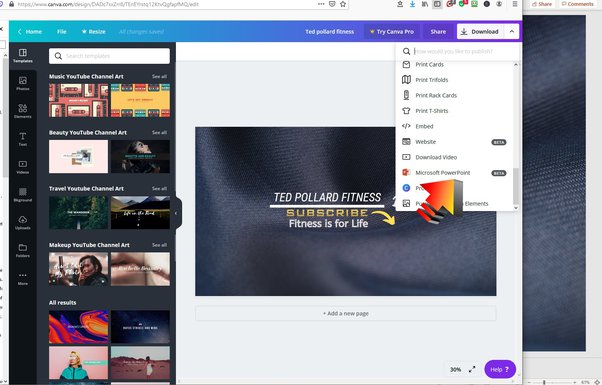Open the Resize option

click(93, 31)
